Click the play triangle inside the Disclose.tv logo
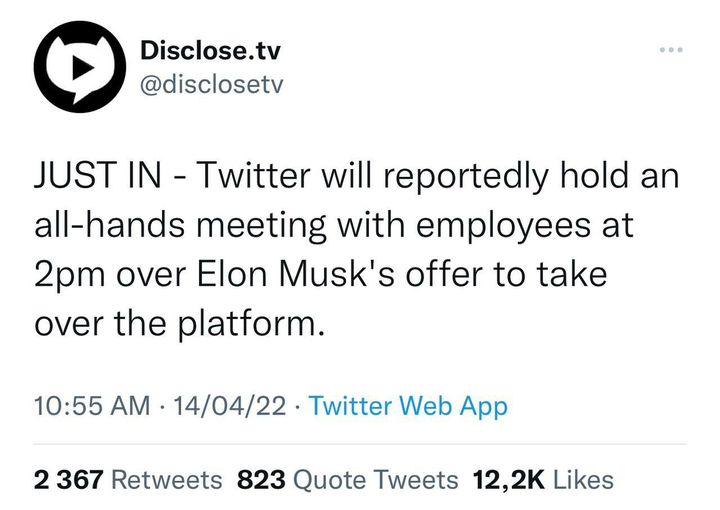 (x=82, y=68)
